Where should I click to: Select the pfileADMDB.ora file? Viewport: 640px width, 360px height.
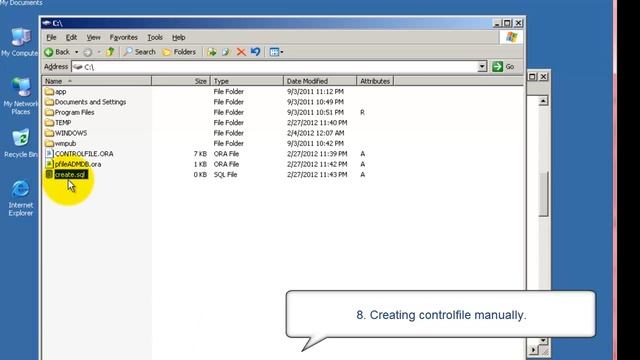(78, 164)
